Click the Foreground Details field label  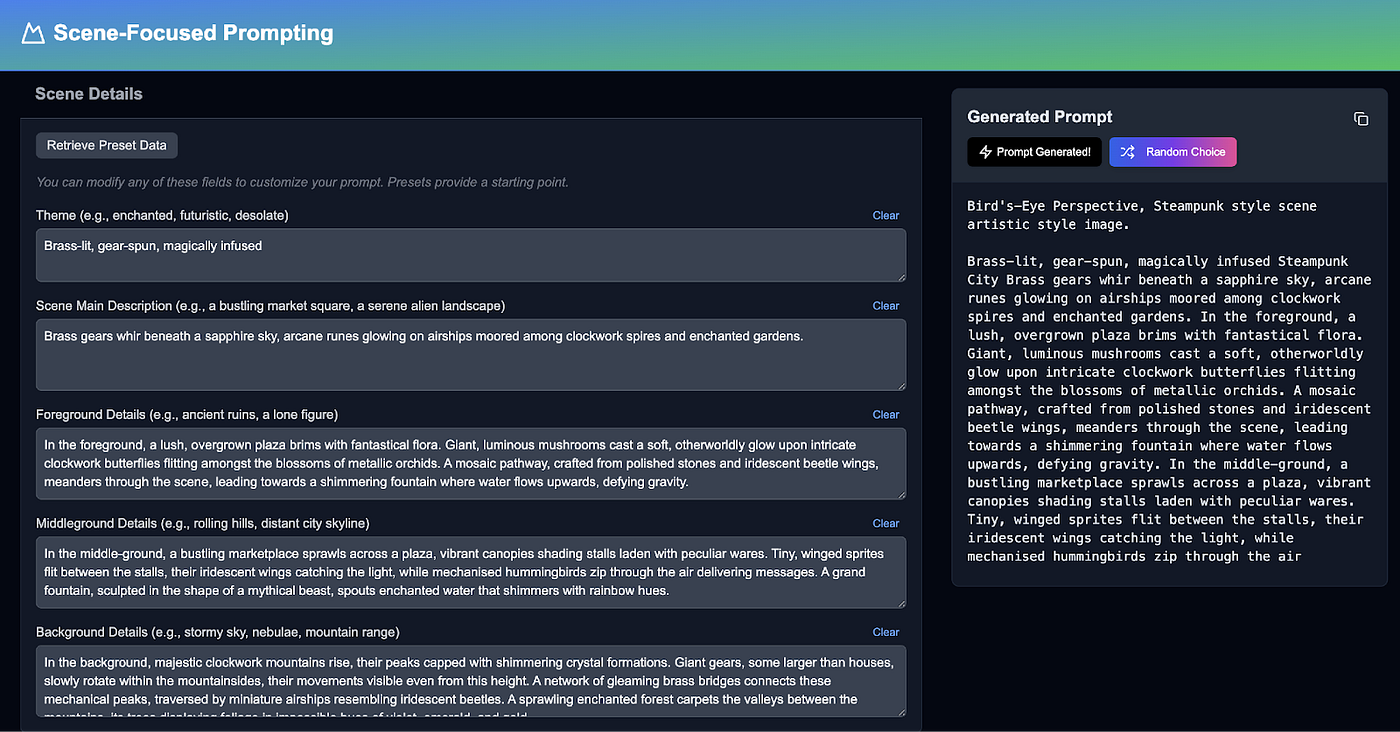187,414
